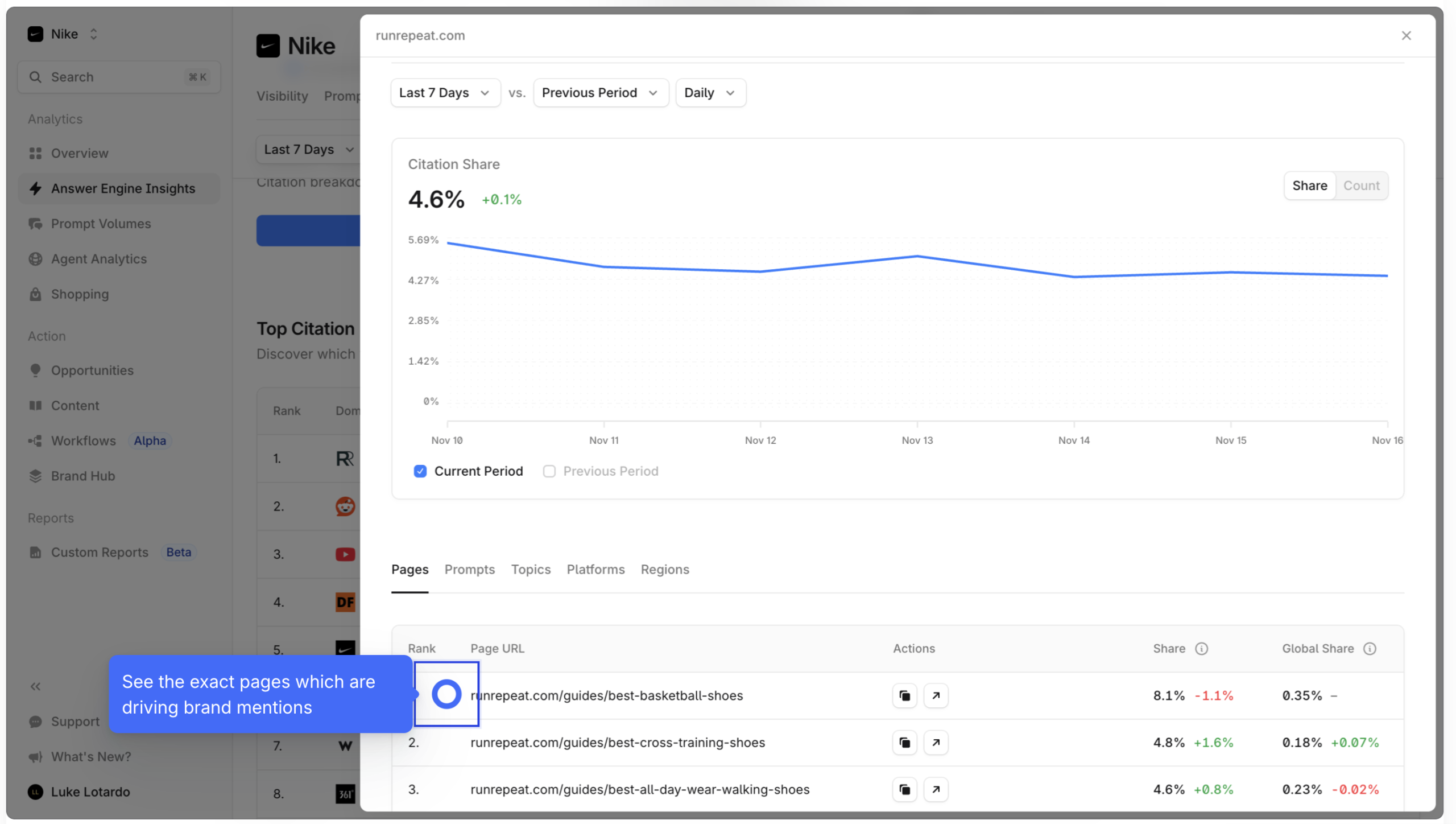Copy the best-all-day-wear-walking-shoes URL
Image resolution: width=1456 pixels, height=824 pixels.
coord(904,790)
